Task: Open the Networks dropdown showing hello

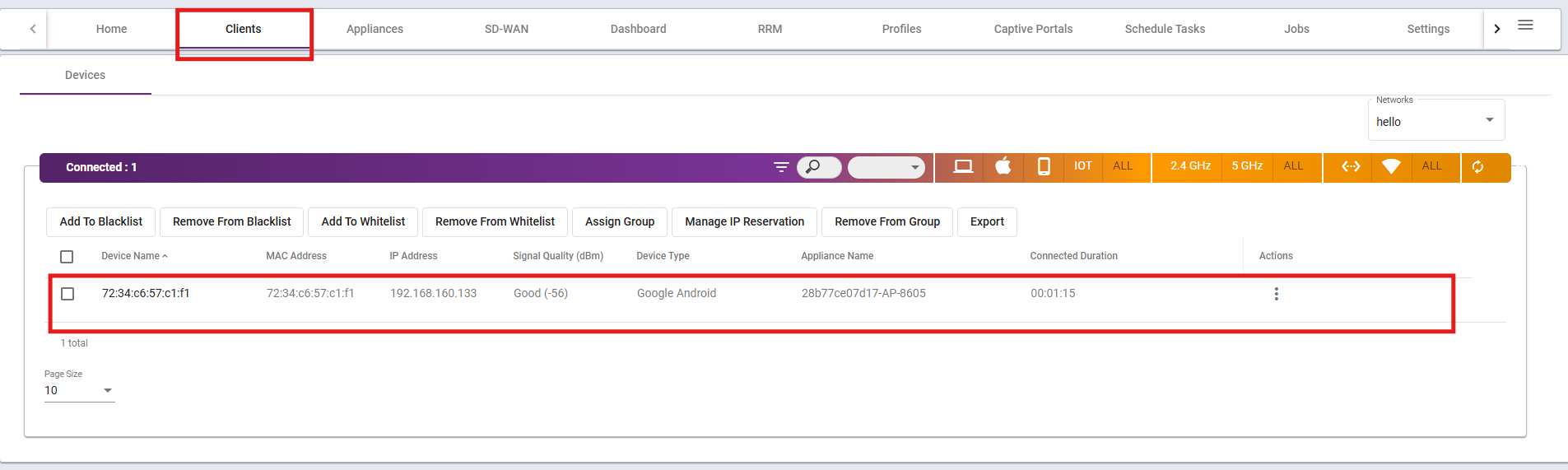Action: pos(1436,121)
